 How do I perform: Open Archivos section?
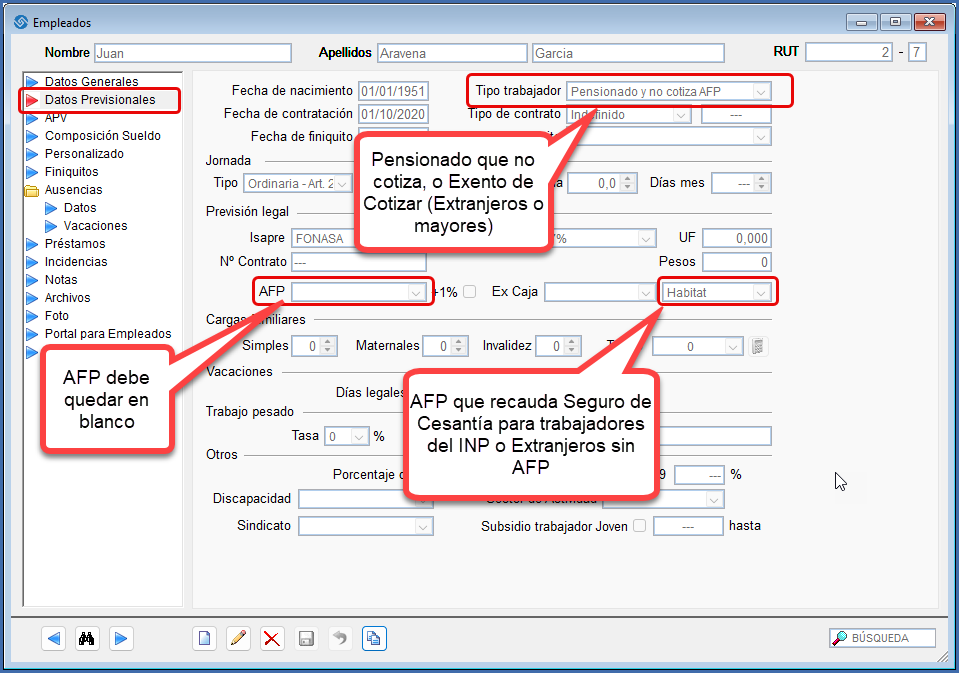(67, 298)
